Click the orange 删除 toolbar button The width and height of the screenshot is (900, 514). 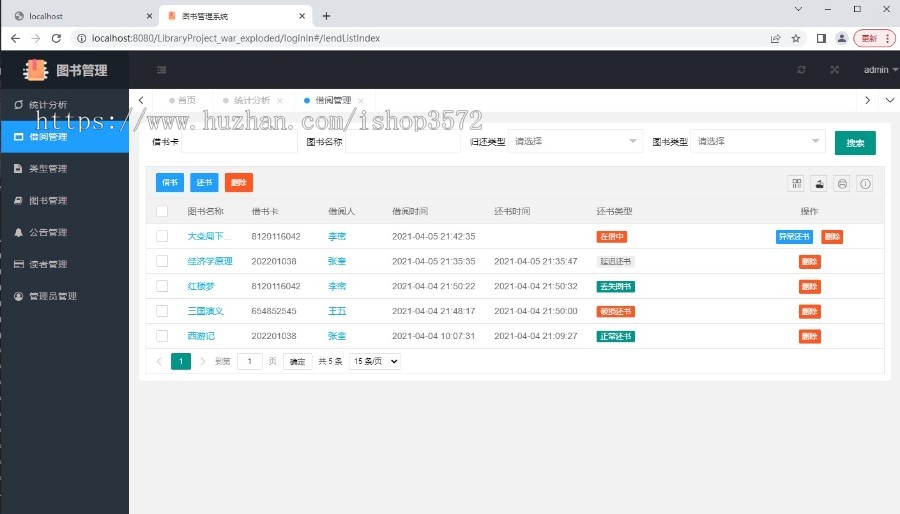[239, 182]
